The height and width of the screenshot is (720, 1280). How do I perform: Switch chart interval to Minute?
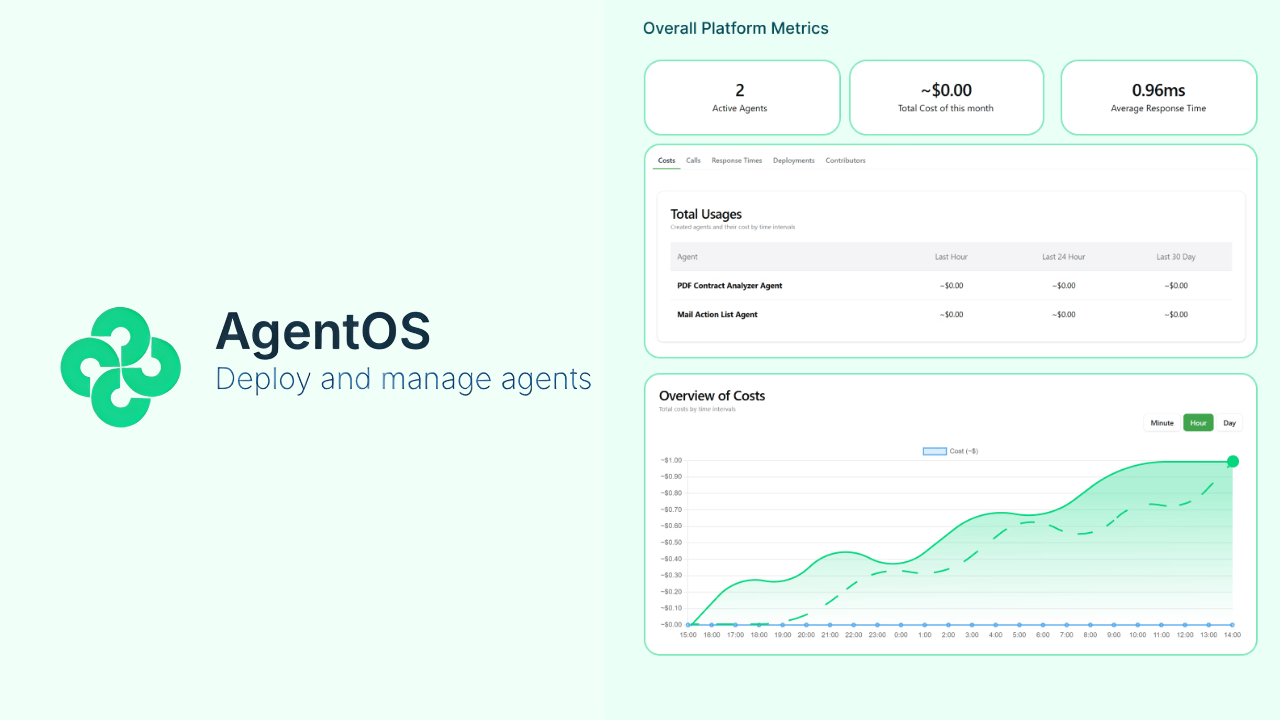(1161, 422)
